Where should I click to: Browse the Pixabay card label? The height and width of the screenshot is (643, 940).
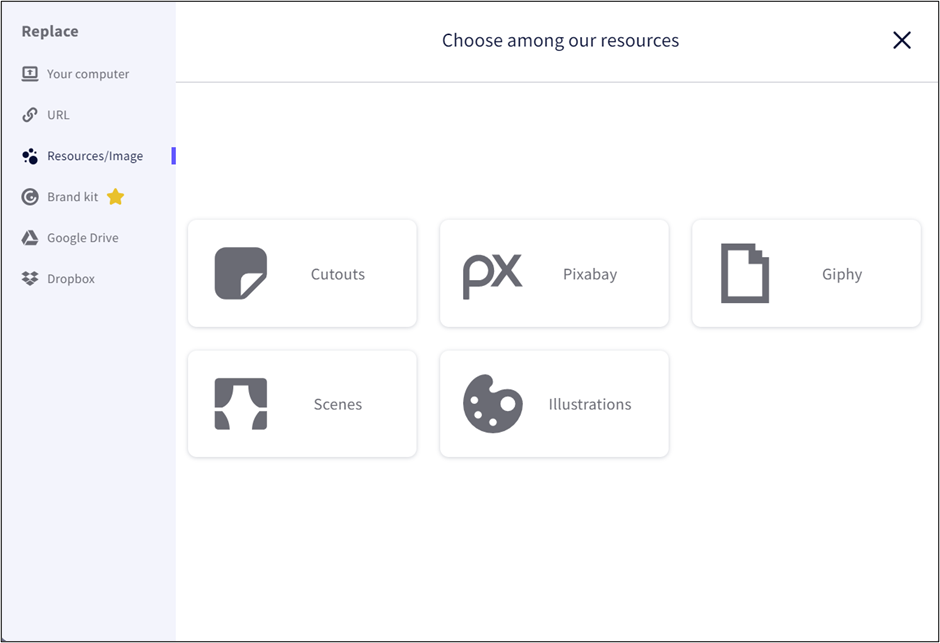pos(590,274)
